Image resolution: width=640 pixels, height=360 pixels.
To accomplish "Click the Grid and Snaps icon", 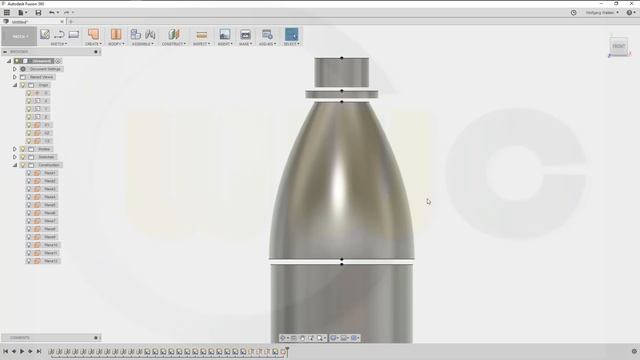I will pos(343,338).
